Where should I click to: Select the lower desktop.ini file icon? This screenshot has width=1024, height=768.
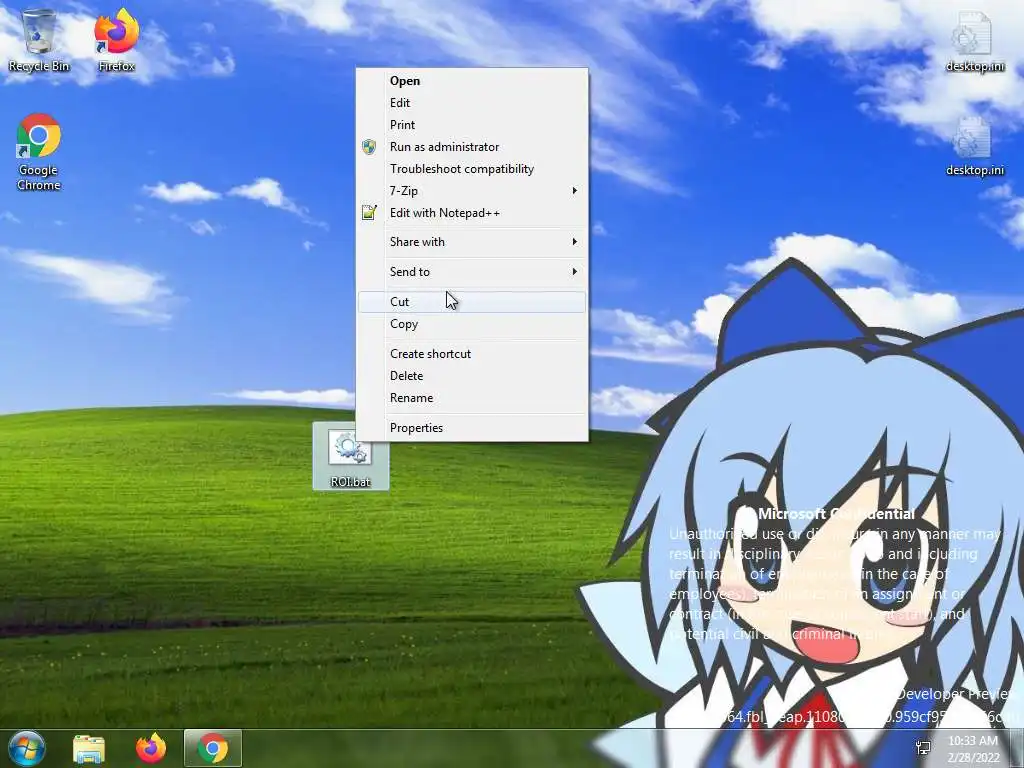pyautogui.click(x=974, y=146)
